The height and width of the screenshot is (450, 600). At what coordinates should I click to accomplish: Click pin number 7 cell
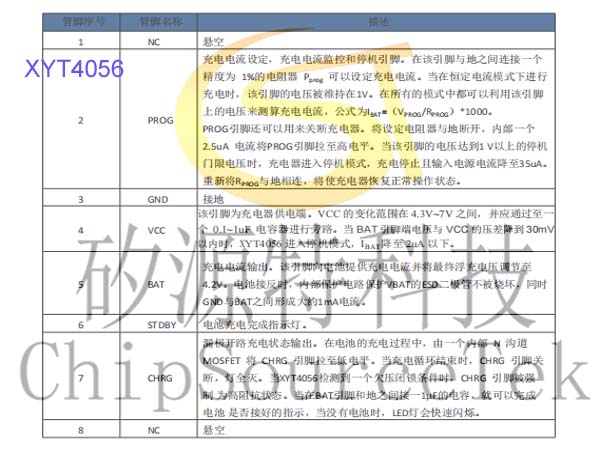tap(81, 378)
